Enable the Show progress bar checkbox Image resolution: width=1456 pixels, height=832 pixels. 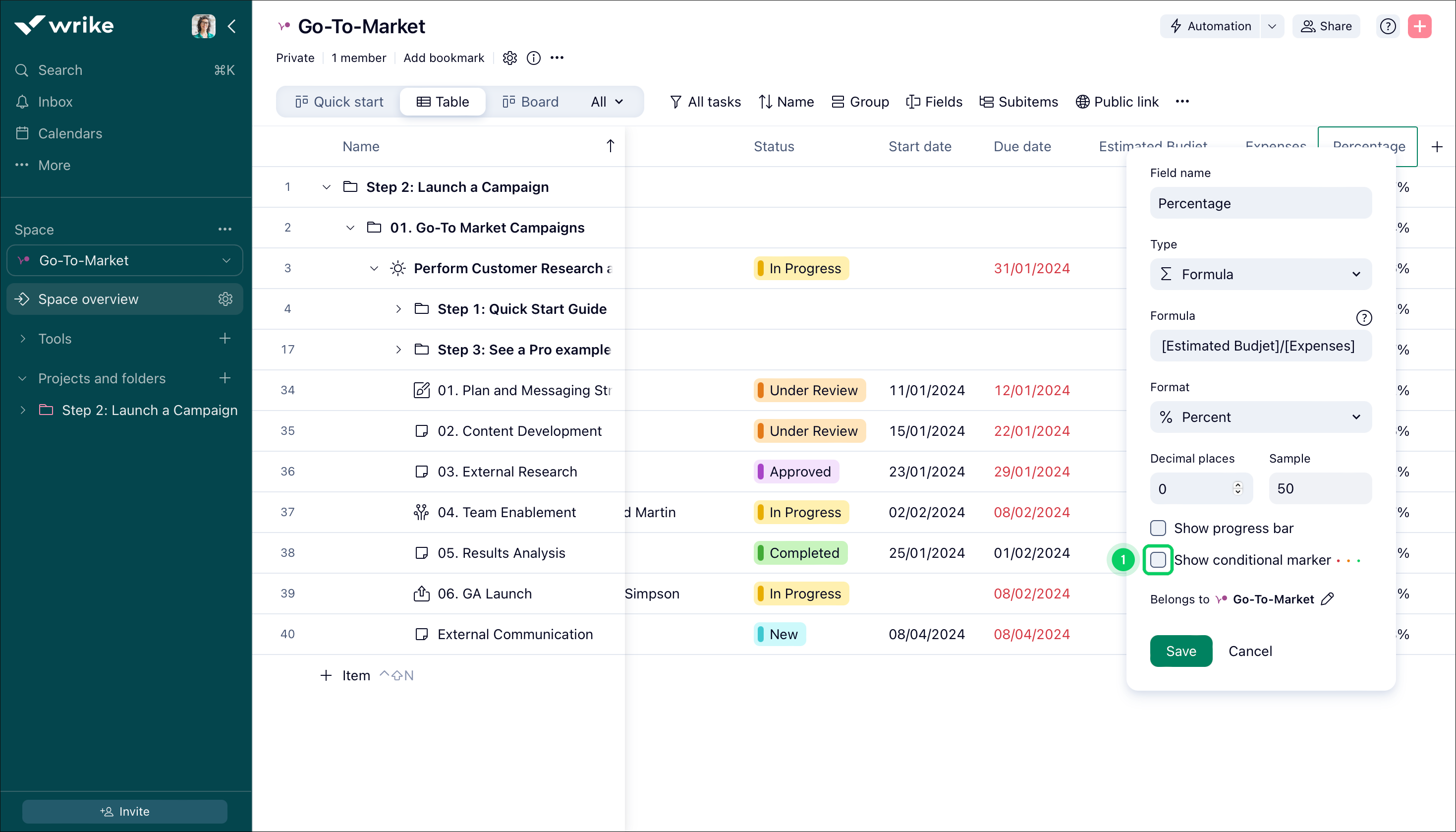pyautogui.click(x=1158, y=528)
